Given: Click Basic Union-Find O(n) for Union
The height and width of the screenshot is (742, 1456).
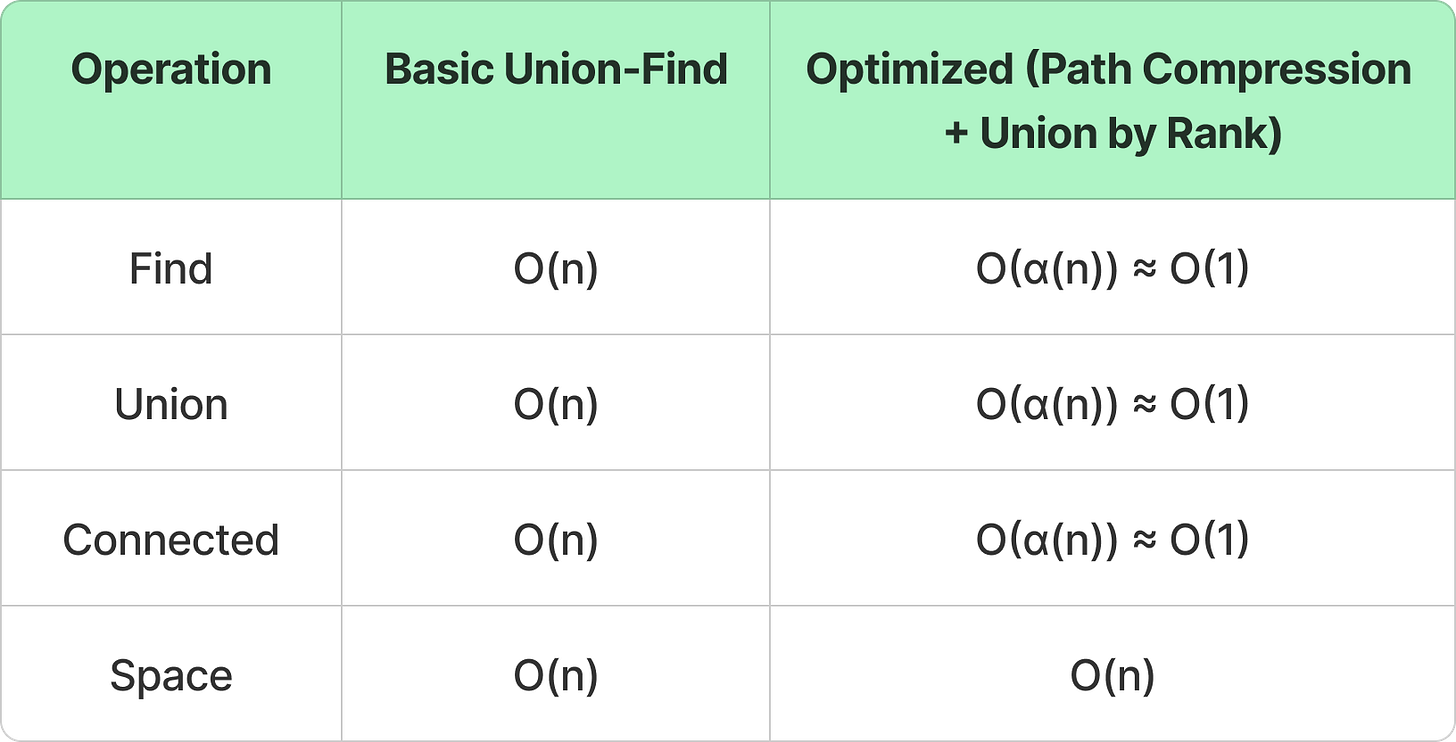Looking at the screenshot, I should 556,405.
